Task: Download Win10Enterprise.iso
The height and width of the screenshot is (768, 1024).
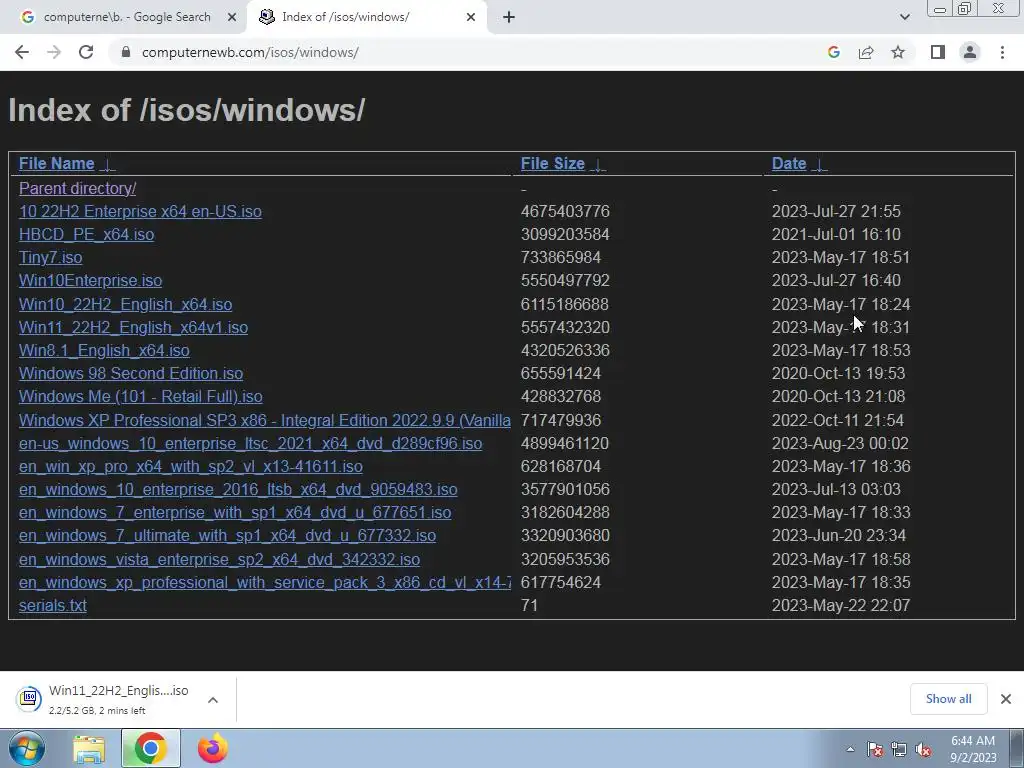Action: point(90,280)
